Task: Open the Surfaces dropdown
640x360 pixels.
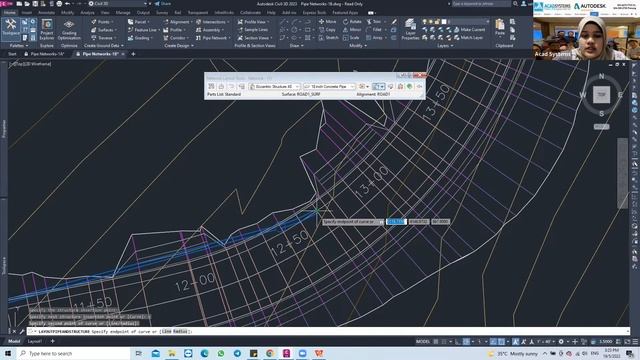Action: (104, 30)
